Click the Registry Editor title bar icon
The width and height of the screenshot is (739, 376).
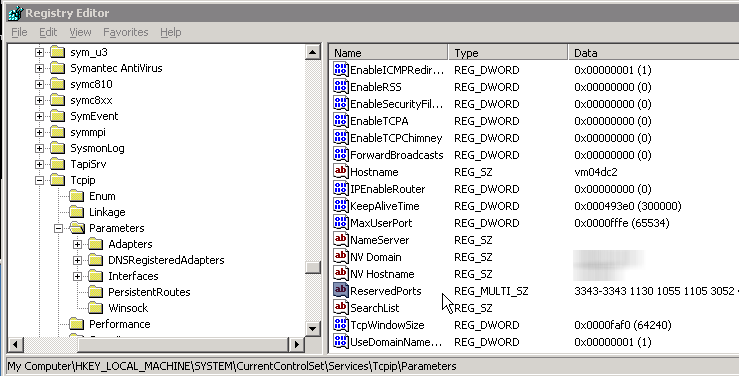pos(15,13)
